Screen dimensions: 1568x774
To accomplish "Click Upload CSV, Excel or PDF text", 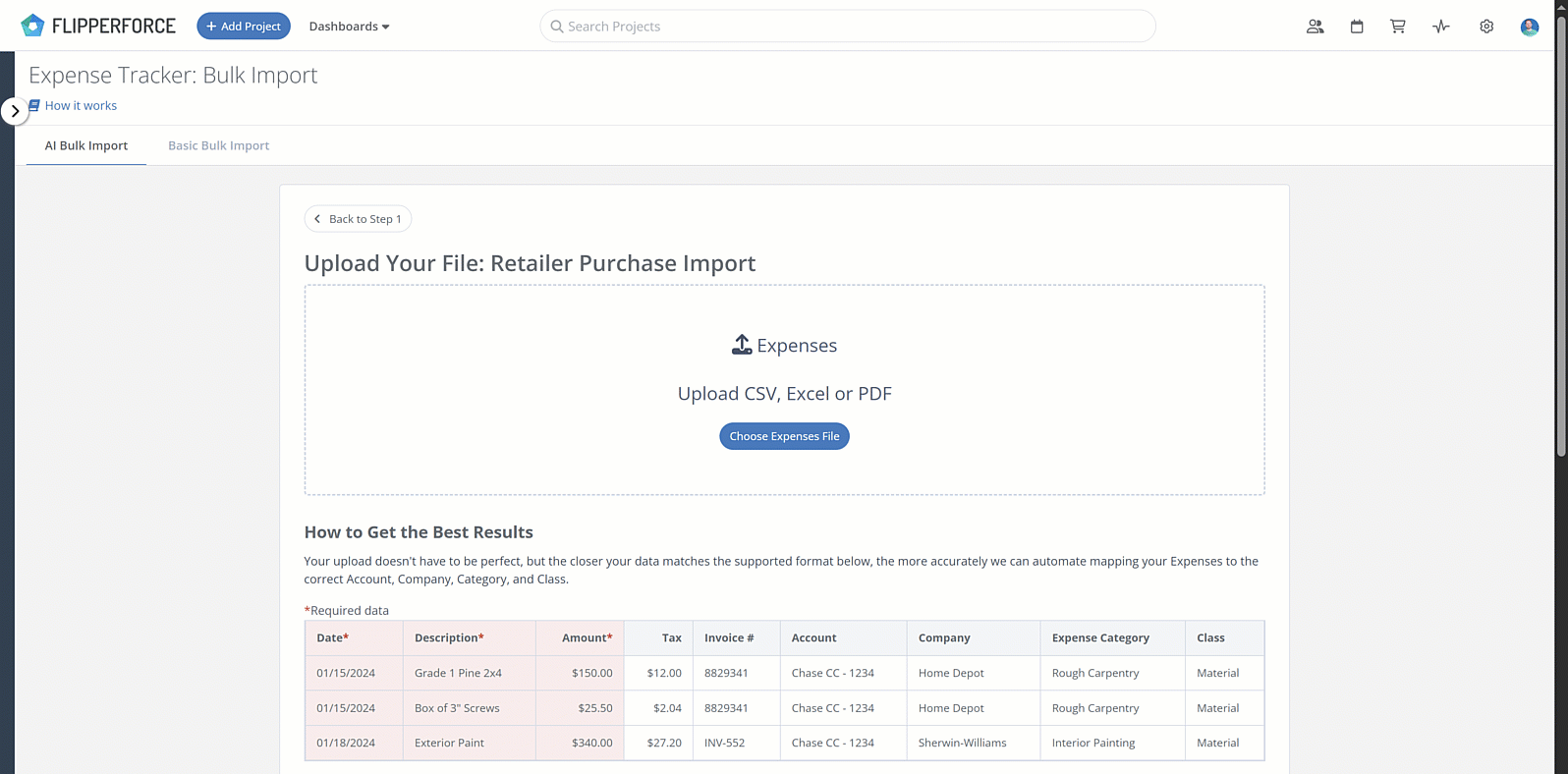I will [x=784, y=393].
